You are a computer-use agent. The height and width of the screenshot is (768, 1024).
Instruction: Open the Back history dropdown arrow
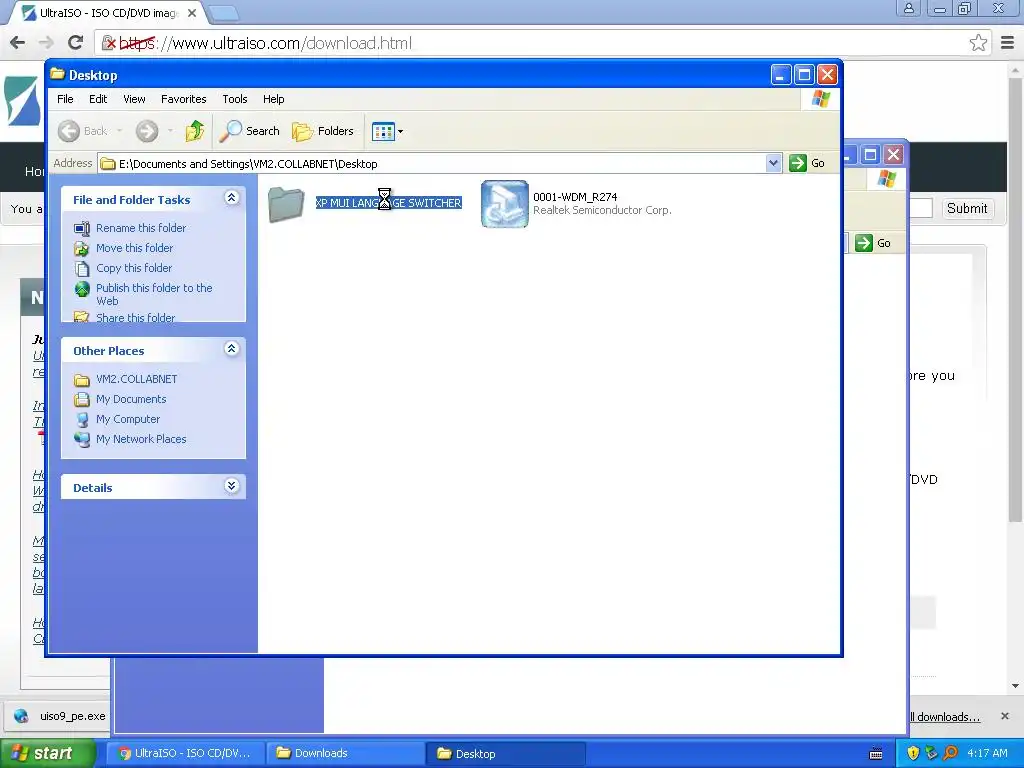[x=120, y=131]
